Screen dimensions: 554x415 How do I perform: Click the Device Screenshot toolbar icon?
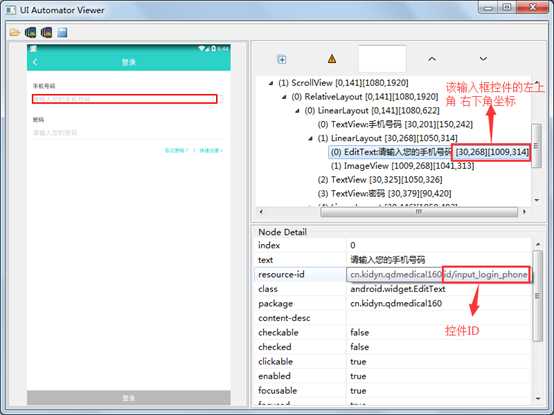(30, 32)
